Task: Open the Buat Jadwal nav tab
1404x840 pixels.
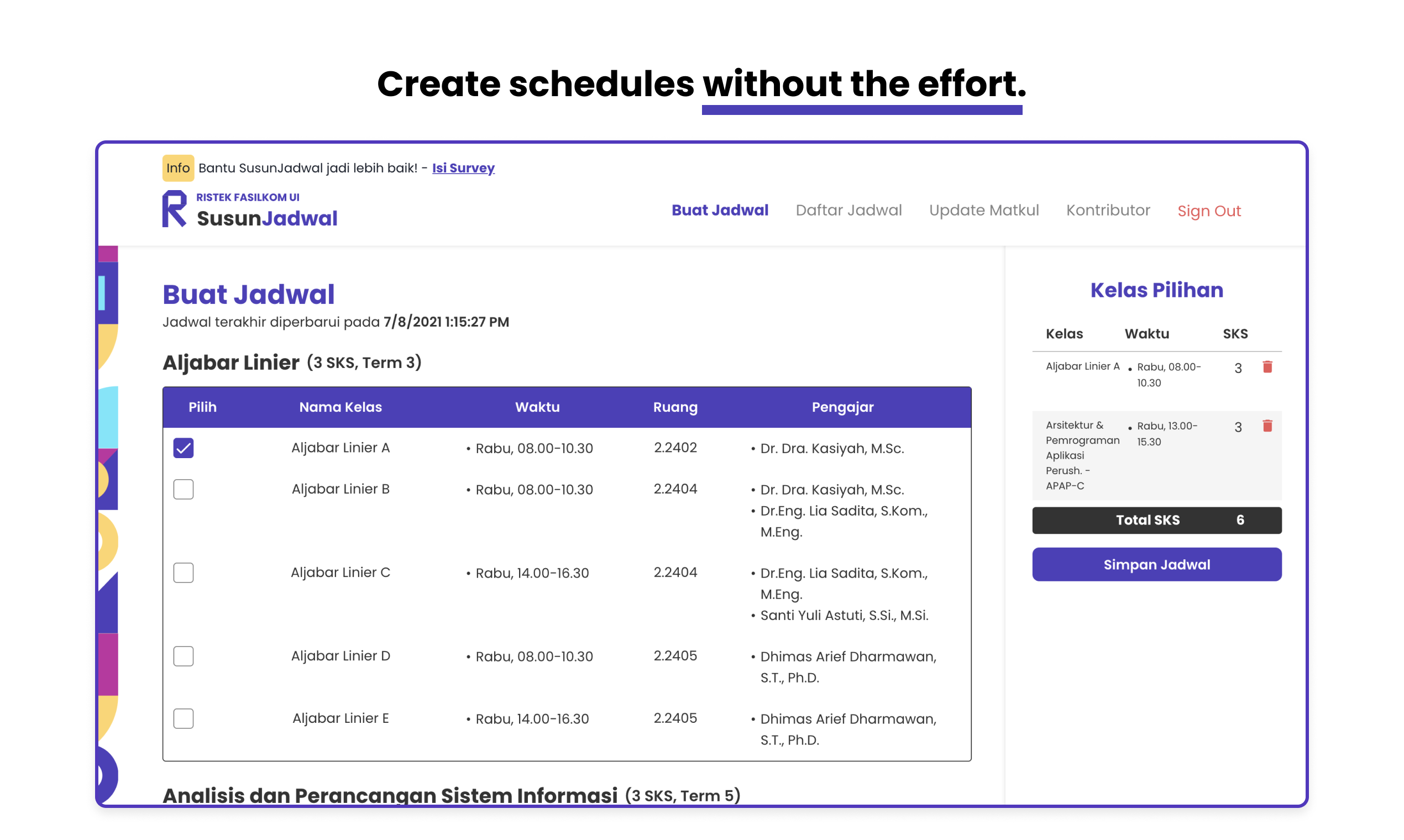Action: point(720,211)
